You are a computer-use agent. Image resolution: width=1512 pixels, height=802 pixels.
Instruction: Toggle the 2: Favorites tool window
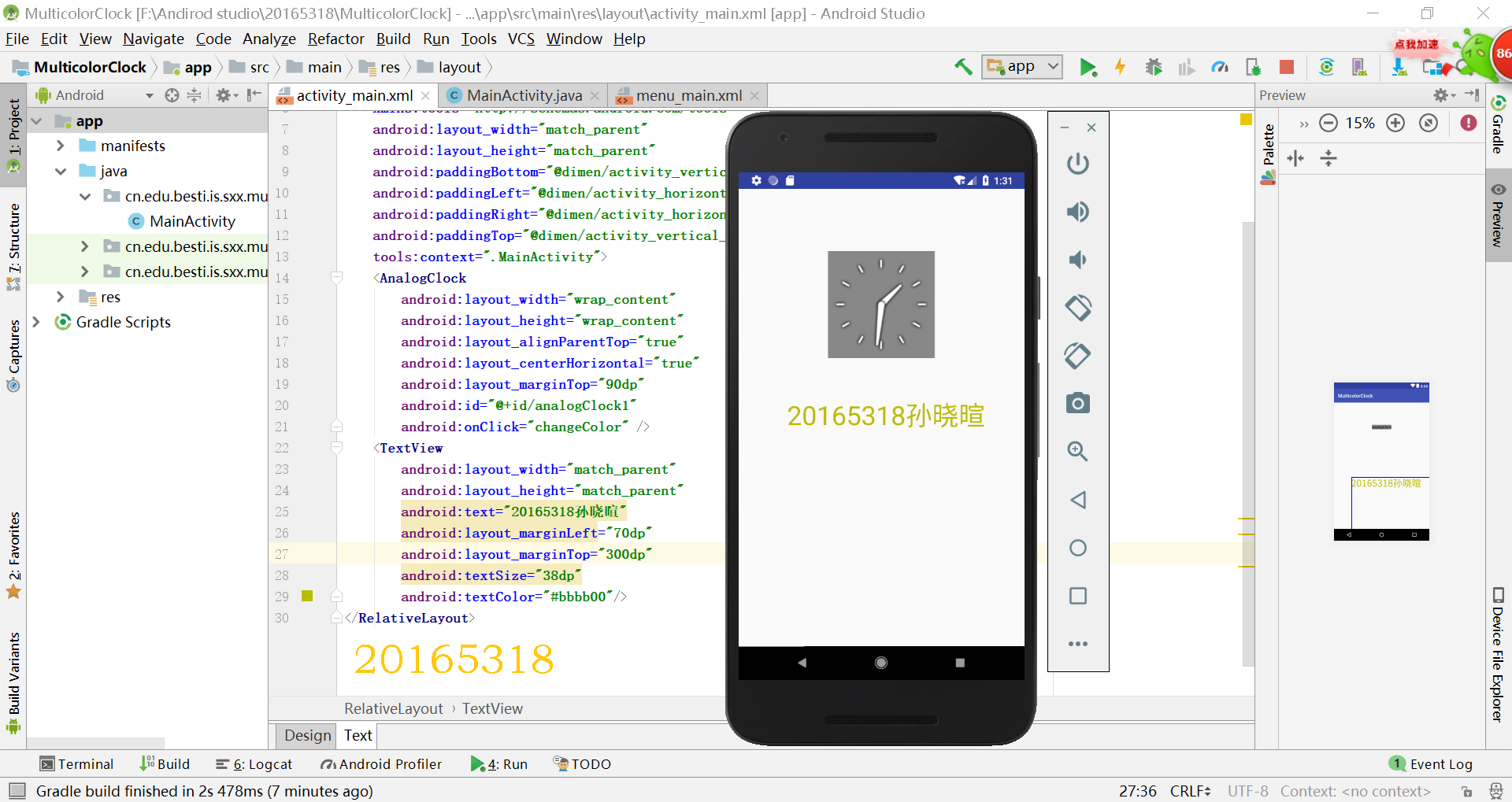tap(13, 556)
